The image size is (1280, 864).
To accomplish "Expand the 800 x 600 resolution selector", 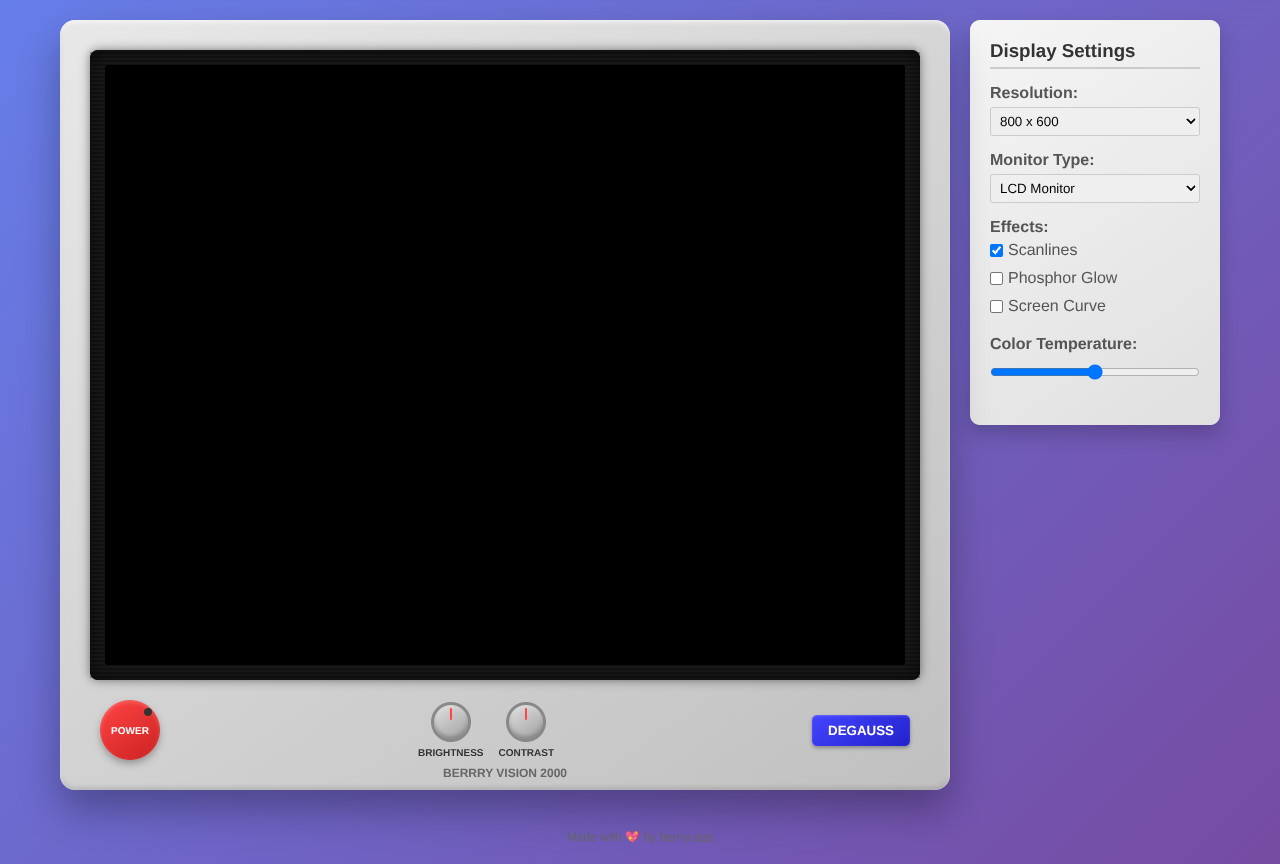I will tap(1094, 121).
